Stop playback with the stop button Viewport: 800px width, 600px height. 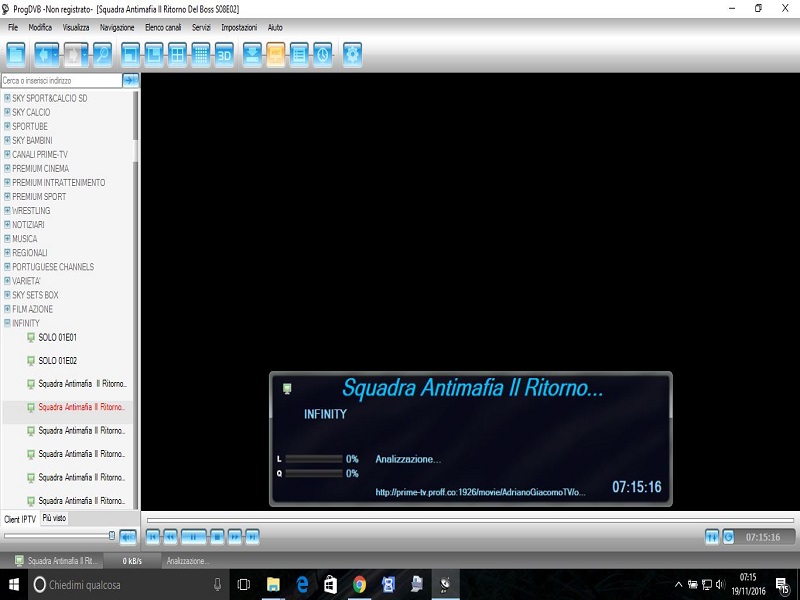218,537
